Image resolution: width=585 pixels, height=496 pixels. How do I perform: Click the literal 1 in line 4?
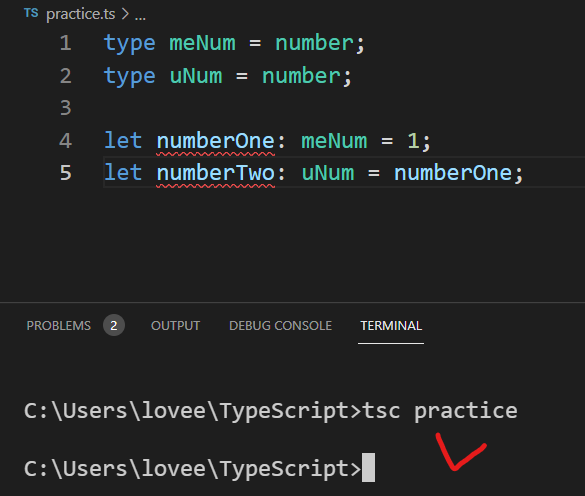413,141
